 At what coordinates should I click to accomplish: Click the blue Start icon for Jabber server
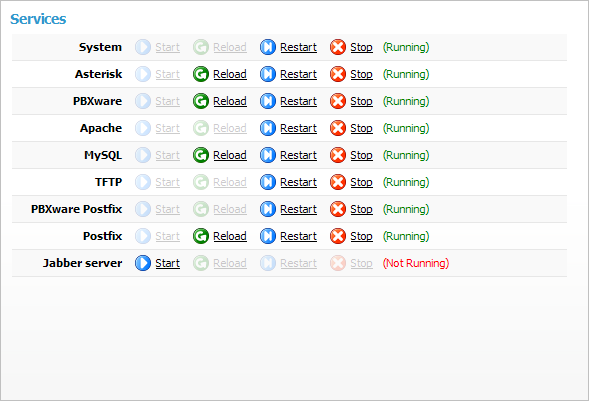[x=143, y=263]
